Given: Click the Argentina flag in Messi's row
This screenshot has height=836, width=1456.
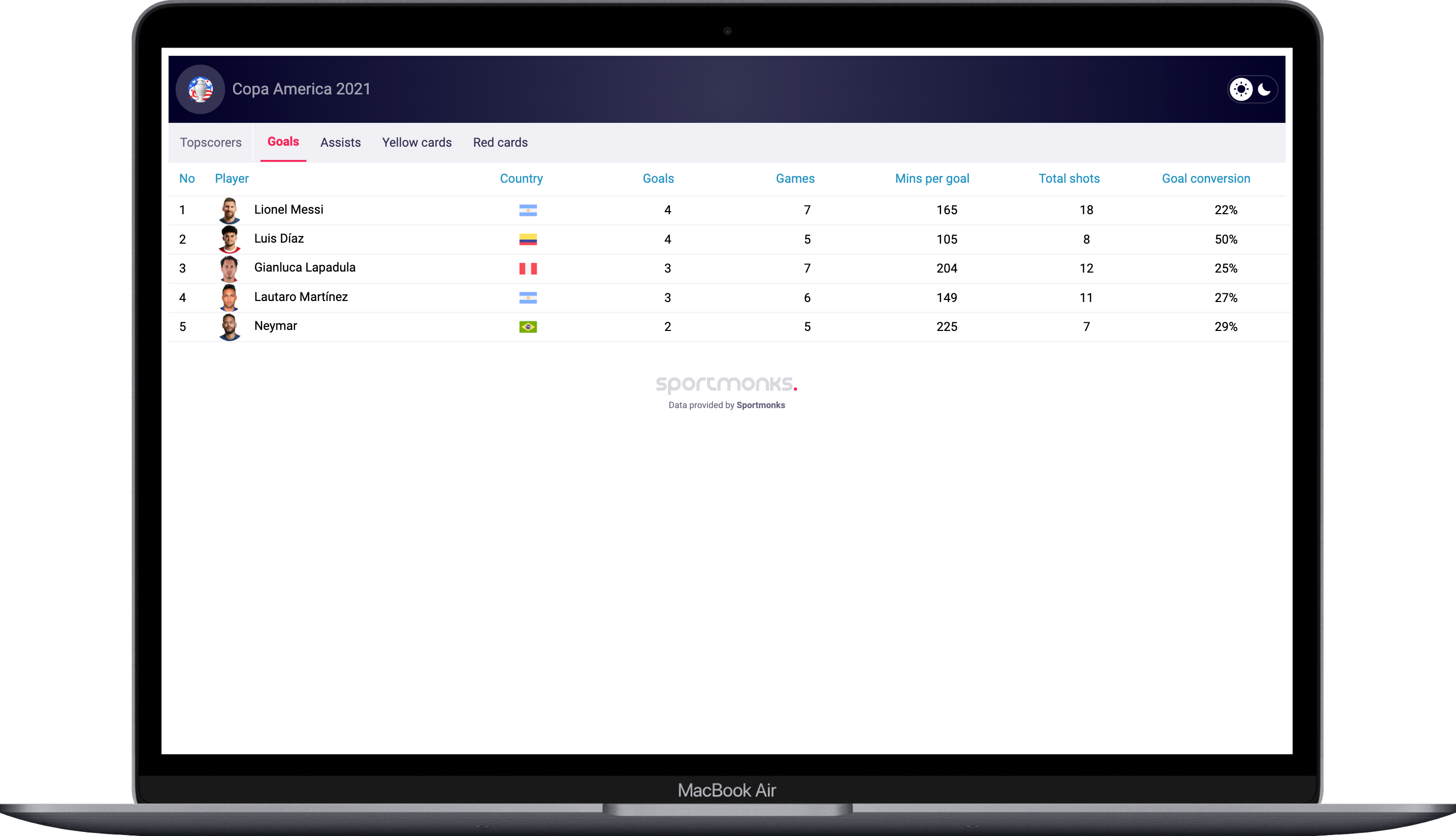Looking at the screenshot, I should point(528,210).
